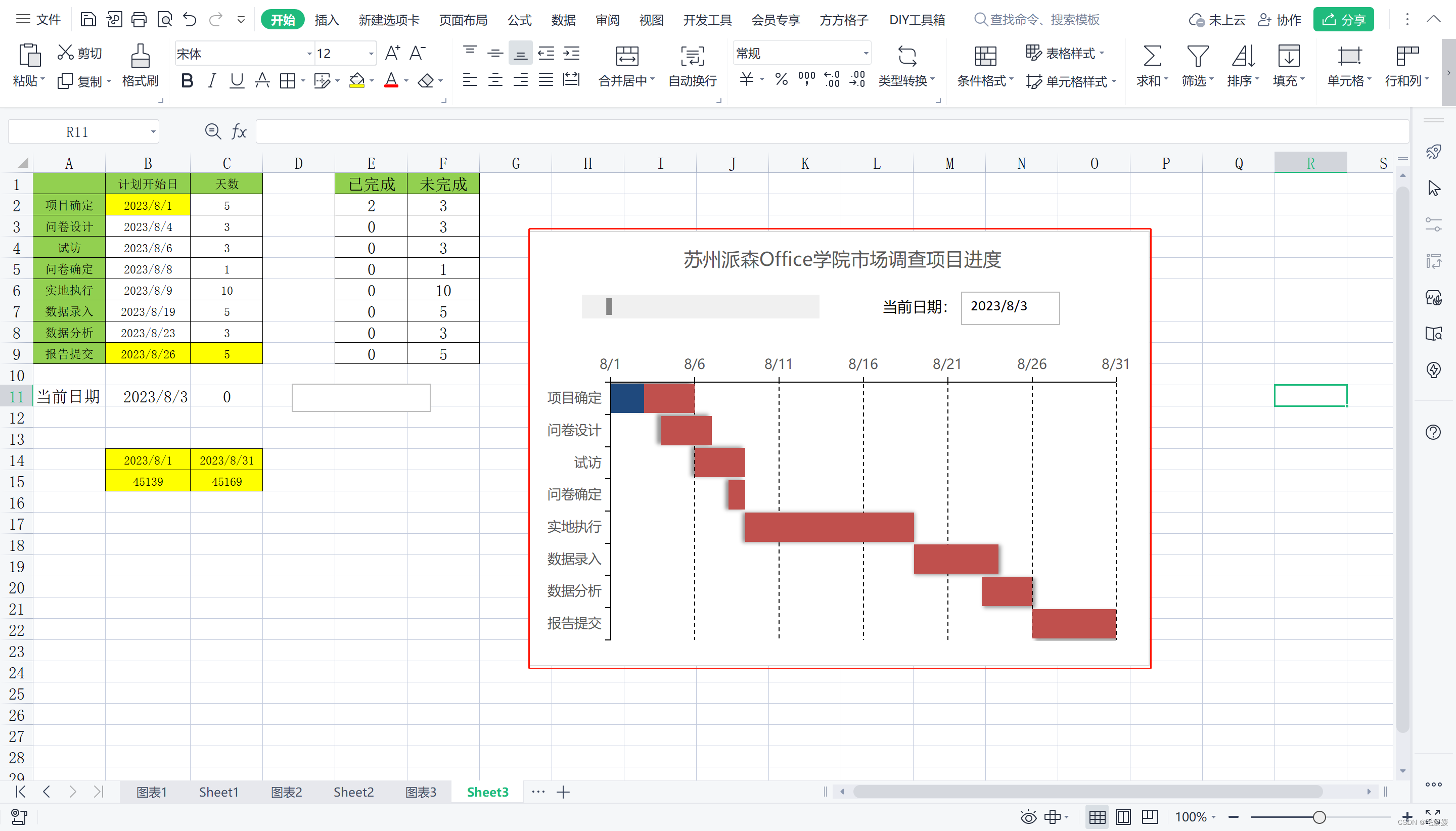Open the number format dropdown showing 常规
Image resolution: width=1456 pixels, height=831 pixels.
866,54
